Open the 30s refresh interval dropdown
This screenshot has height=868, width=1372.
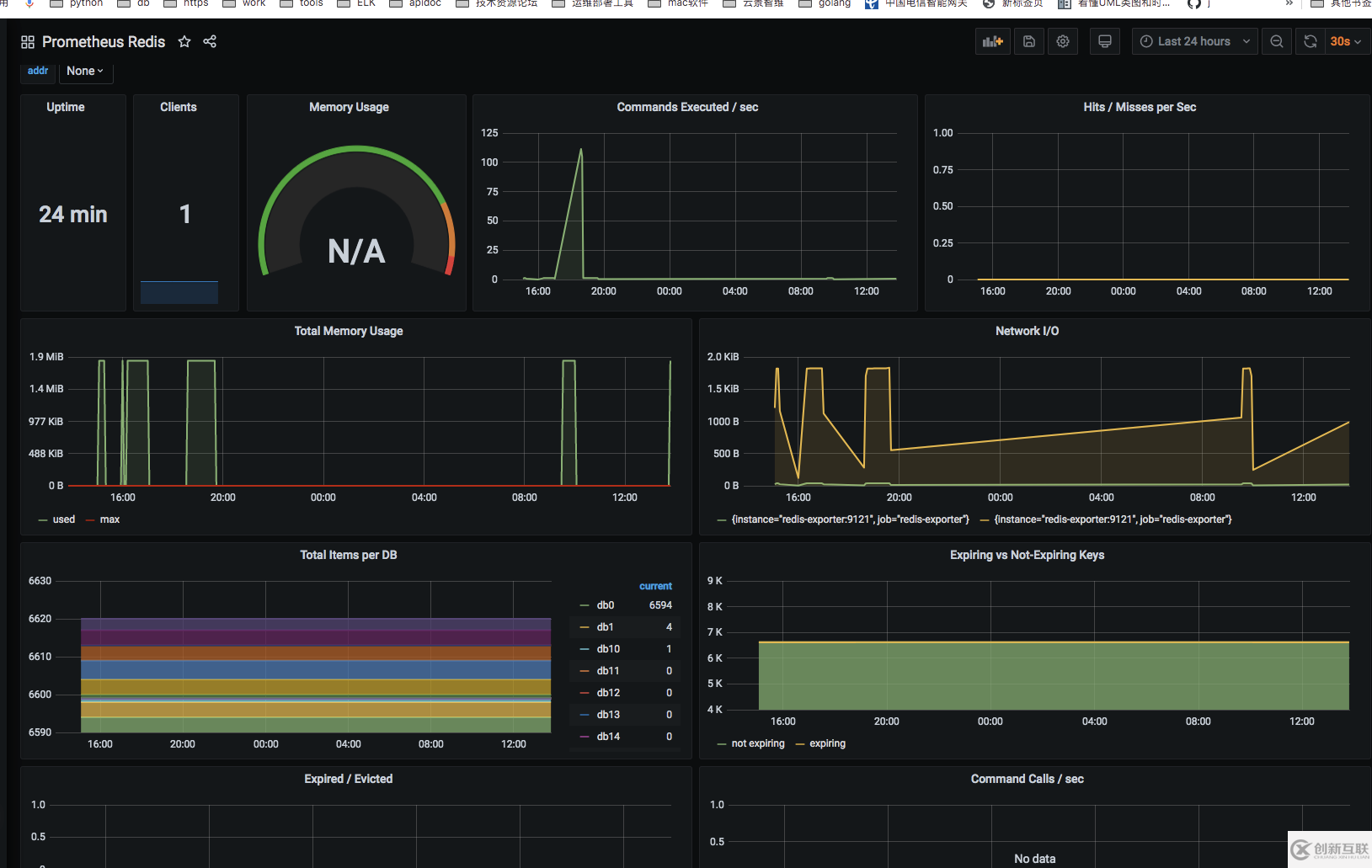[1346, 41]
